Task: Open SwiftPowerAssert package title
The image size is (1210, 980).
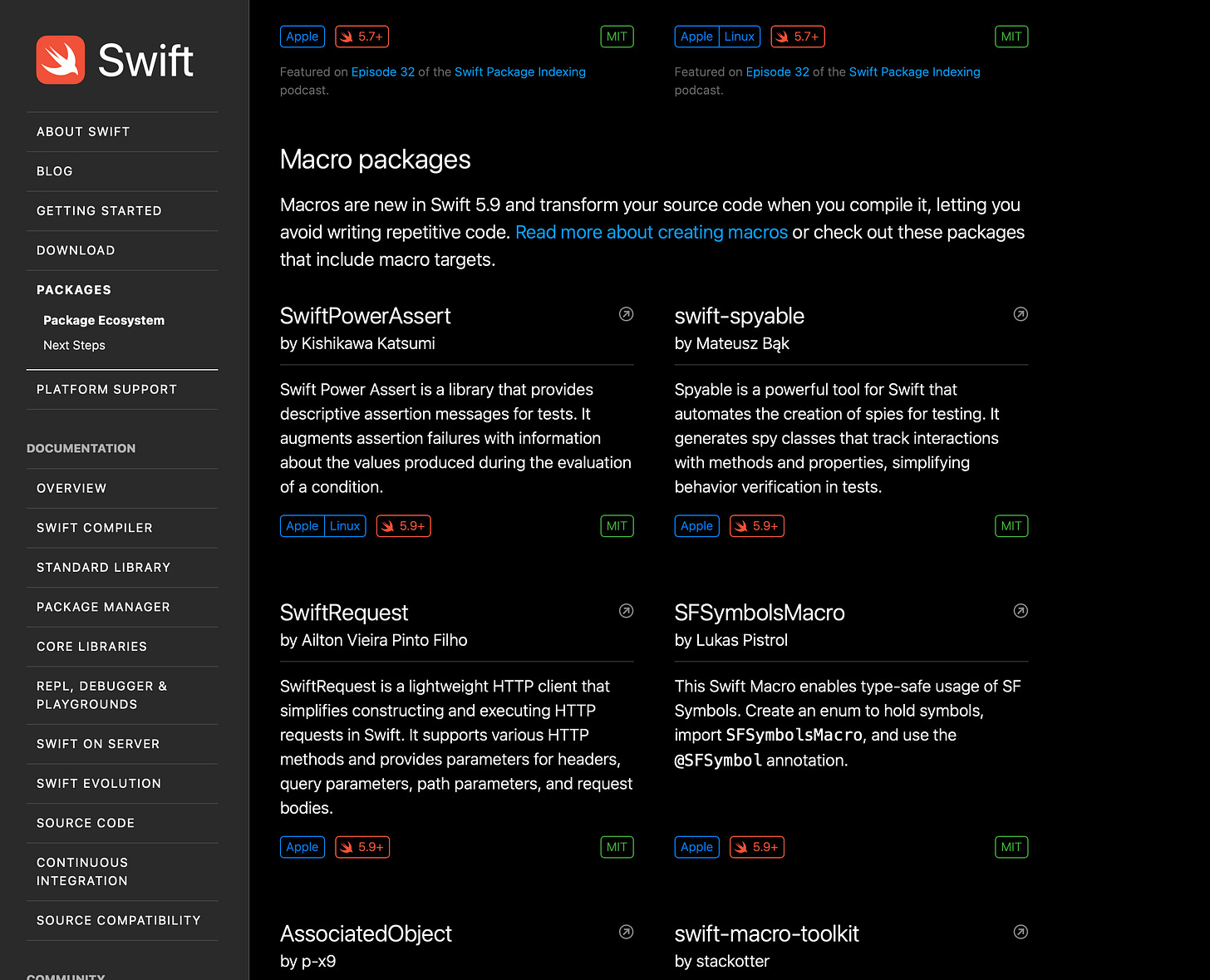Action: (x=366, y=316)
